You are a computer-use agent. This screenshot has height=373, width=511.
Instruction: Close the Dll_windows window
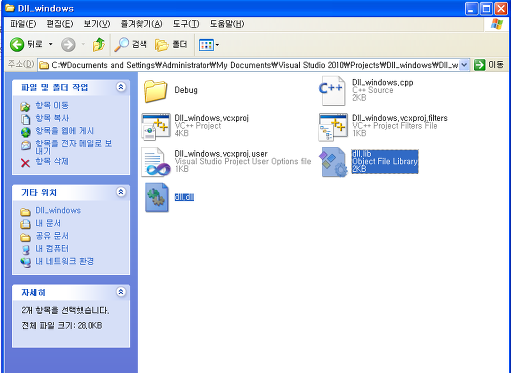[501, 9]
